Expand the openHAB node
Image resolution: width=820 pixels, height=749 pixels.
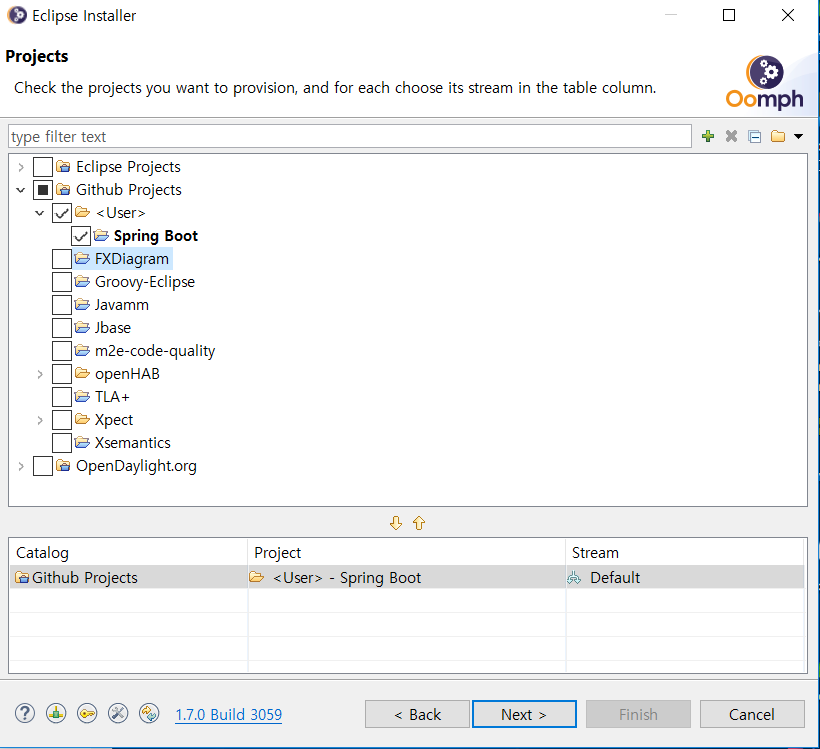[40, 374]
